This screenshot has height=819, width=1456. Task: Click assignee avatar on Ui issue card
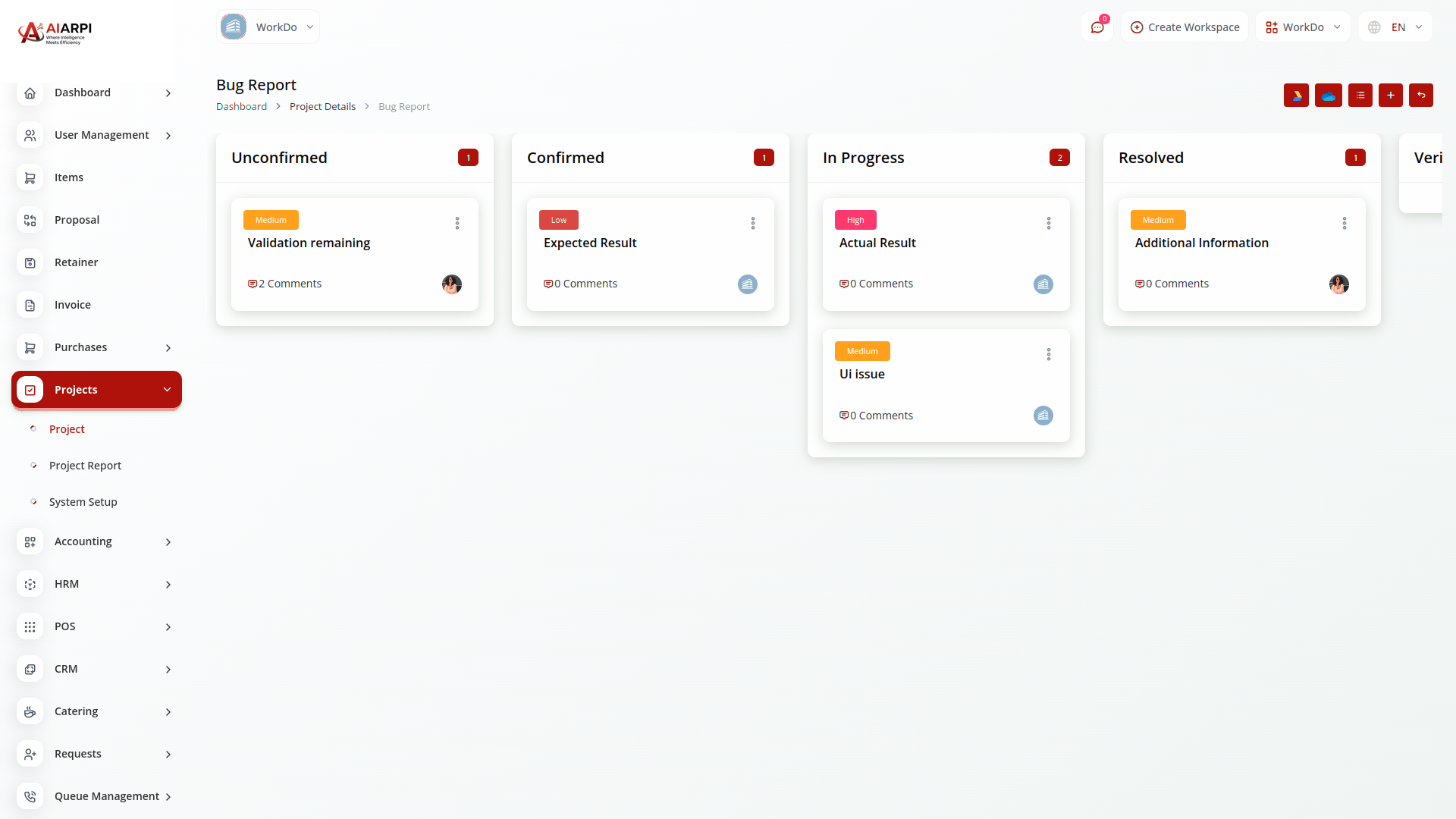click(1043, 416)
